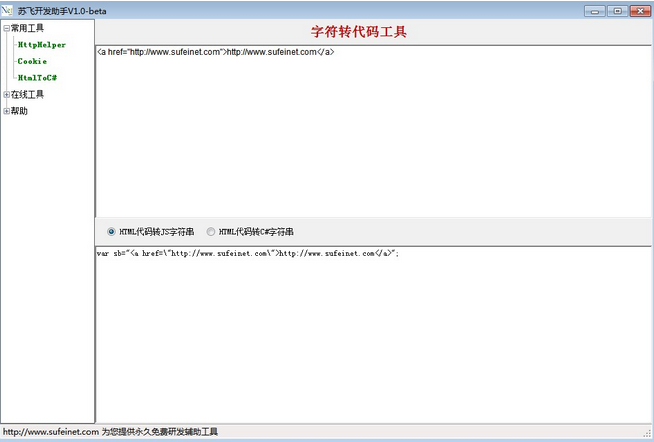The image size is (654, 442).
Task: Focus the upper HTML source input box
Action: point(372,130)
